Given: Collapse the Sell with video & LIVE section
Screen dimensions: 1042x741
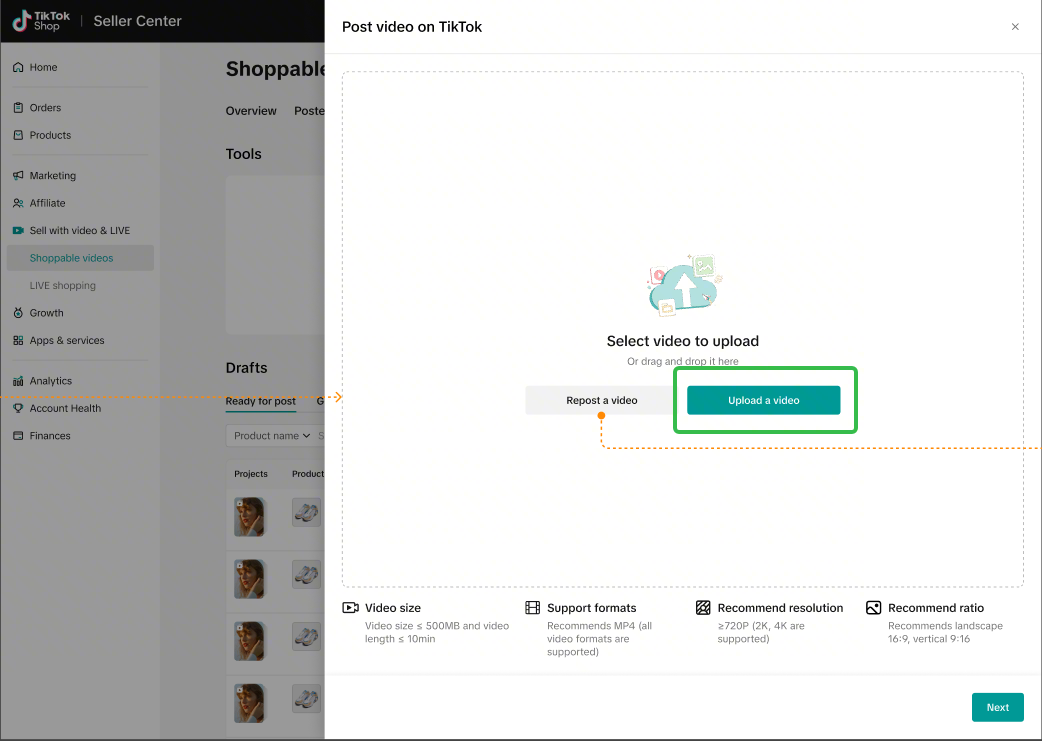Looking at the screenshot, I should [79, 230].
